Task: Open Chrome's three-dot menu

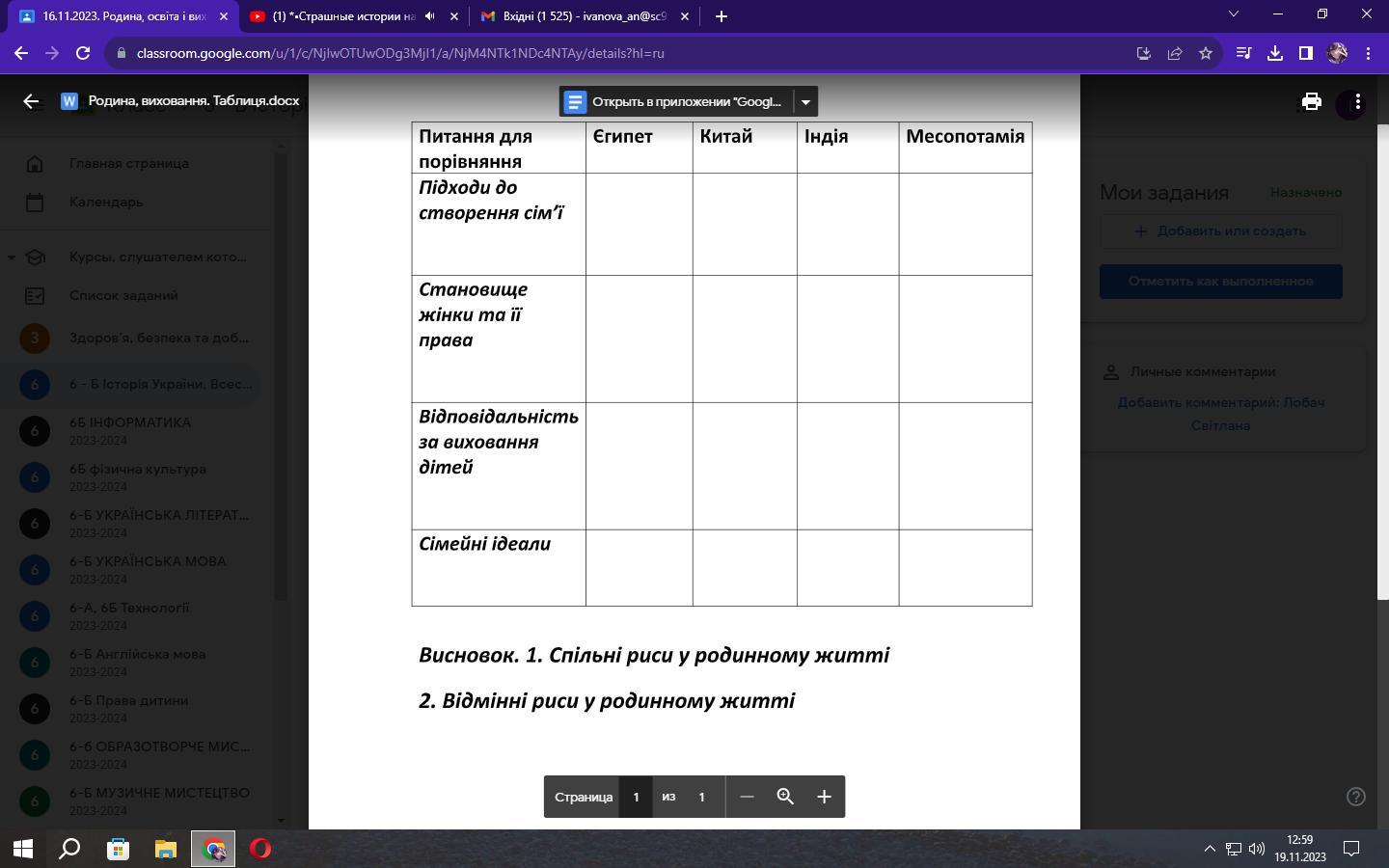Action: [1368, 53]
